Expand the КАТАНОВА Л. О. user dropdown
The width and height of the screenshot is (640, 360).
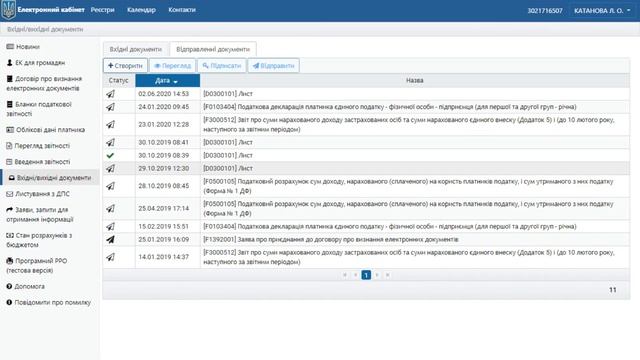[x=602, y=11]
